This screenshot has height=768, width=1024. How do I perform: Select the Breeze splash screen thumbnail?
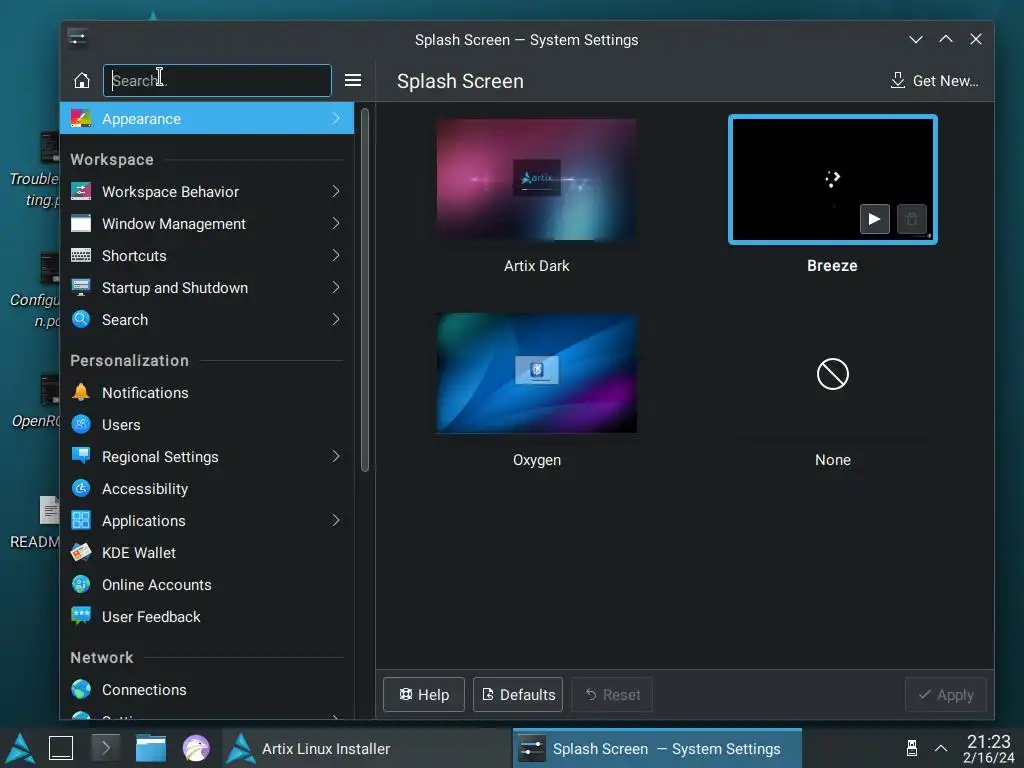(x=833, y=180)
